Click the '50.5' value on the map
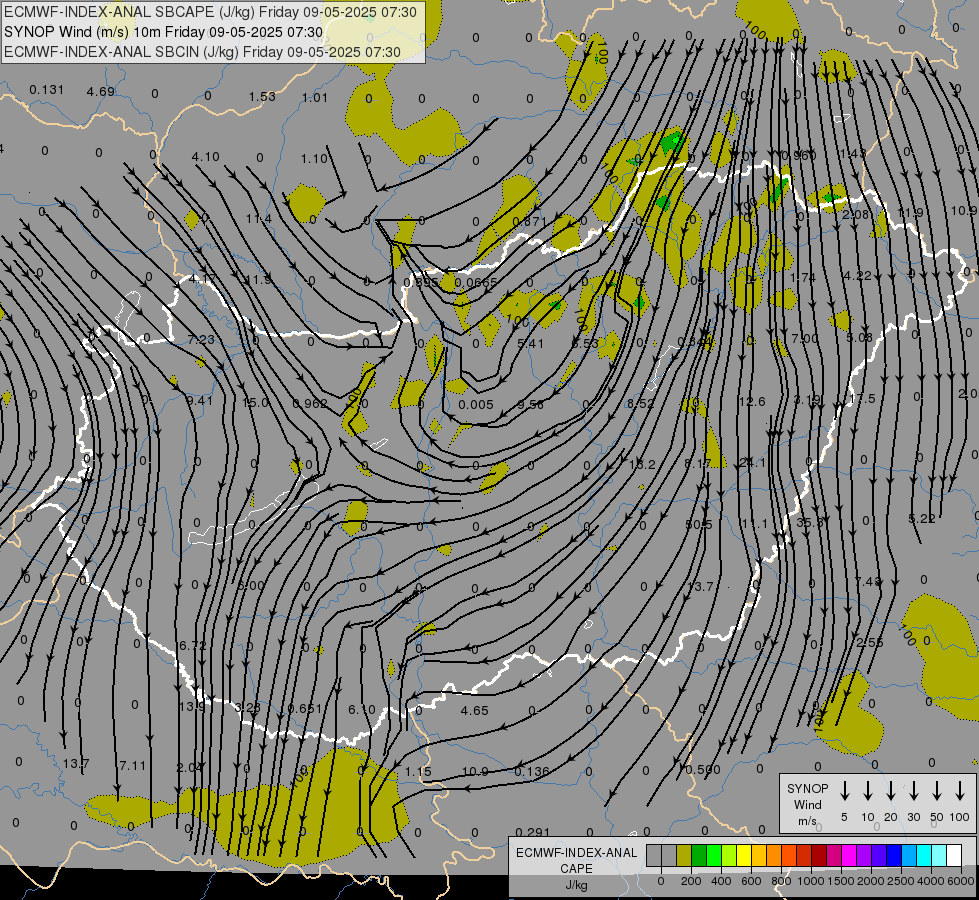This screenshot has width=979, height=900. [x=699, y=525]
